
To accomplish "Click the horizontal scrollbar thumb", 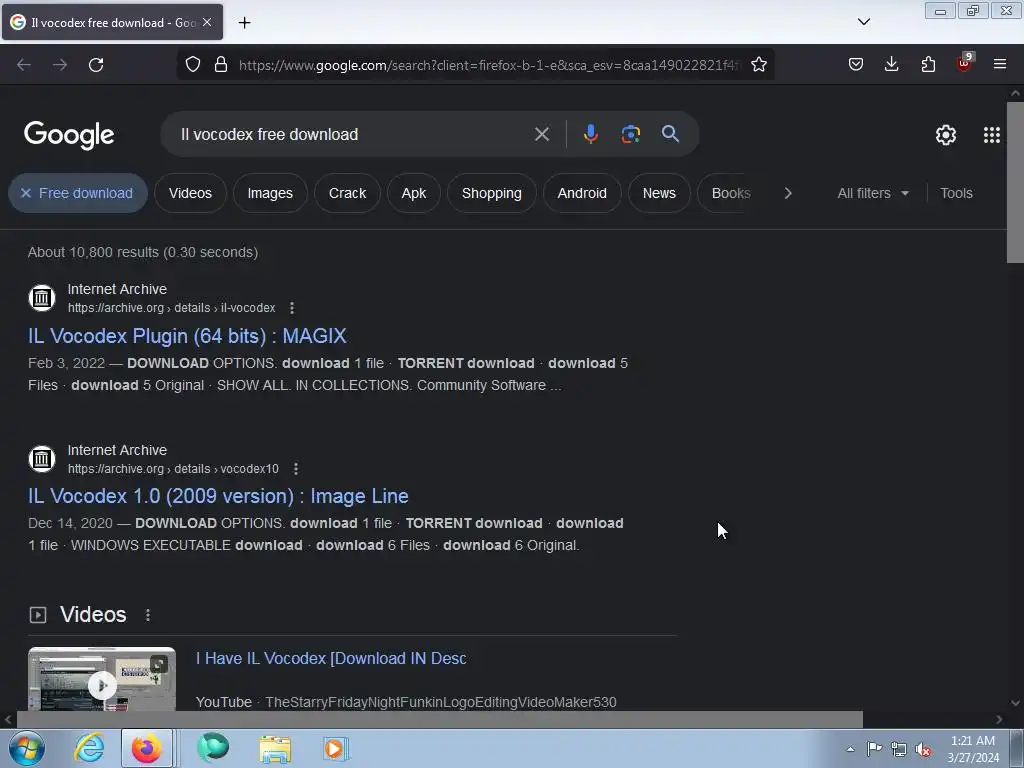I will pos(439,719).
